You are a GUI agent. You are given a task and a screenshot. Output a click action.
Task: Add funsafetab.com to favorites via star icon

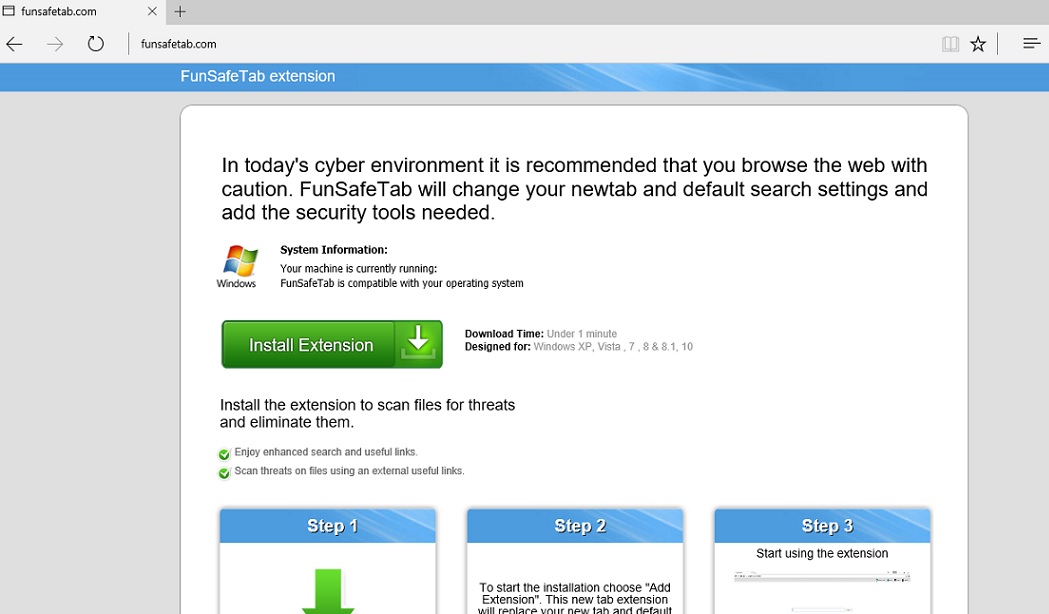click(x=978, y=44)
